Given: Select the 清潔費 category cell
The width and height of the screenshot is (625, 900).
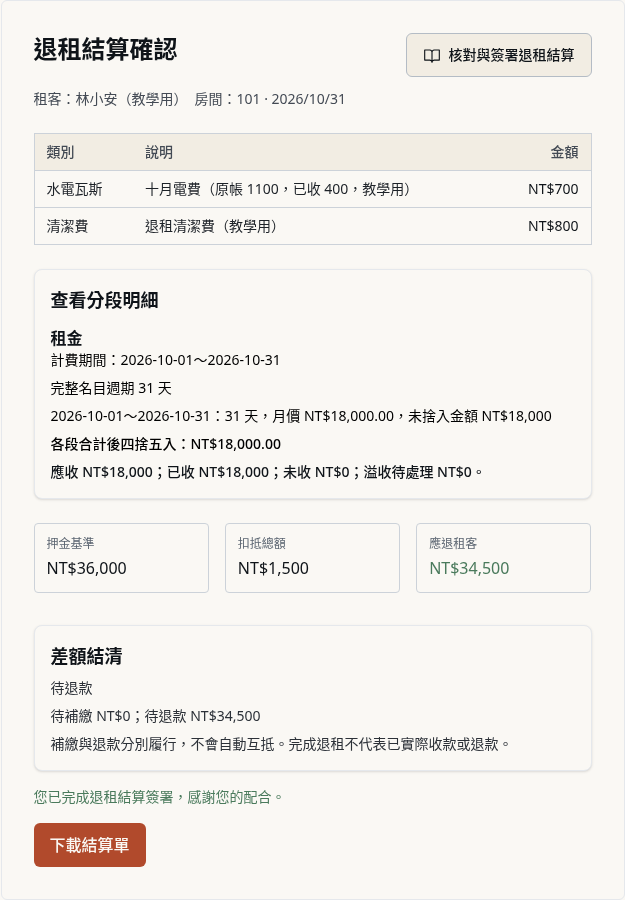Looking at the screenshot, I should tap(67, 226).
